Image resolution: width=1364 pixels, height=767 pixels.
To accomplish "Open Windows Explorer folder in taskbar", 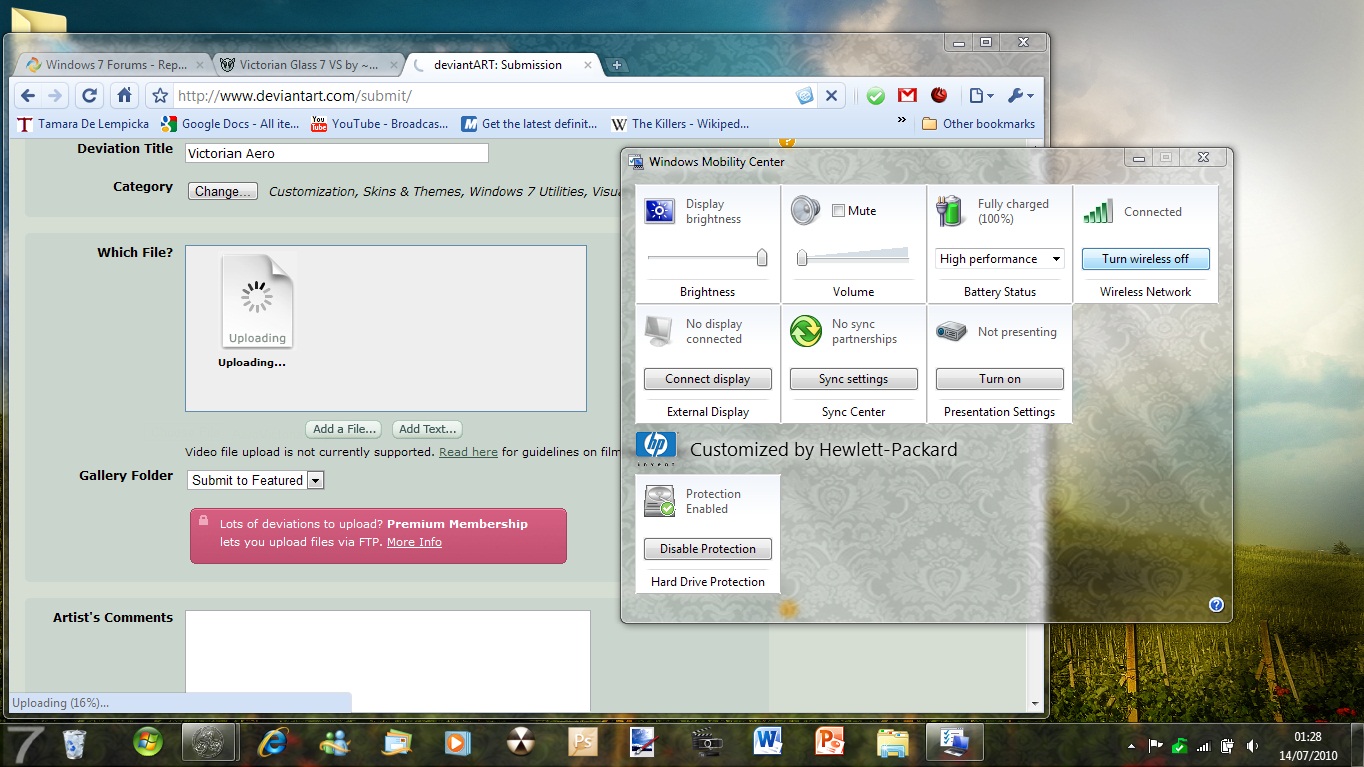I will click(891, 743).
